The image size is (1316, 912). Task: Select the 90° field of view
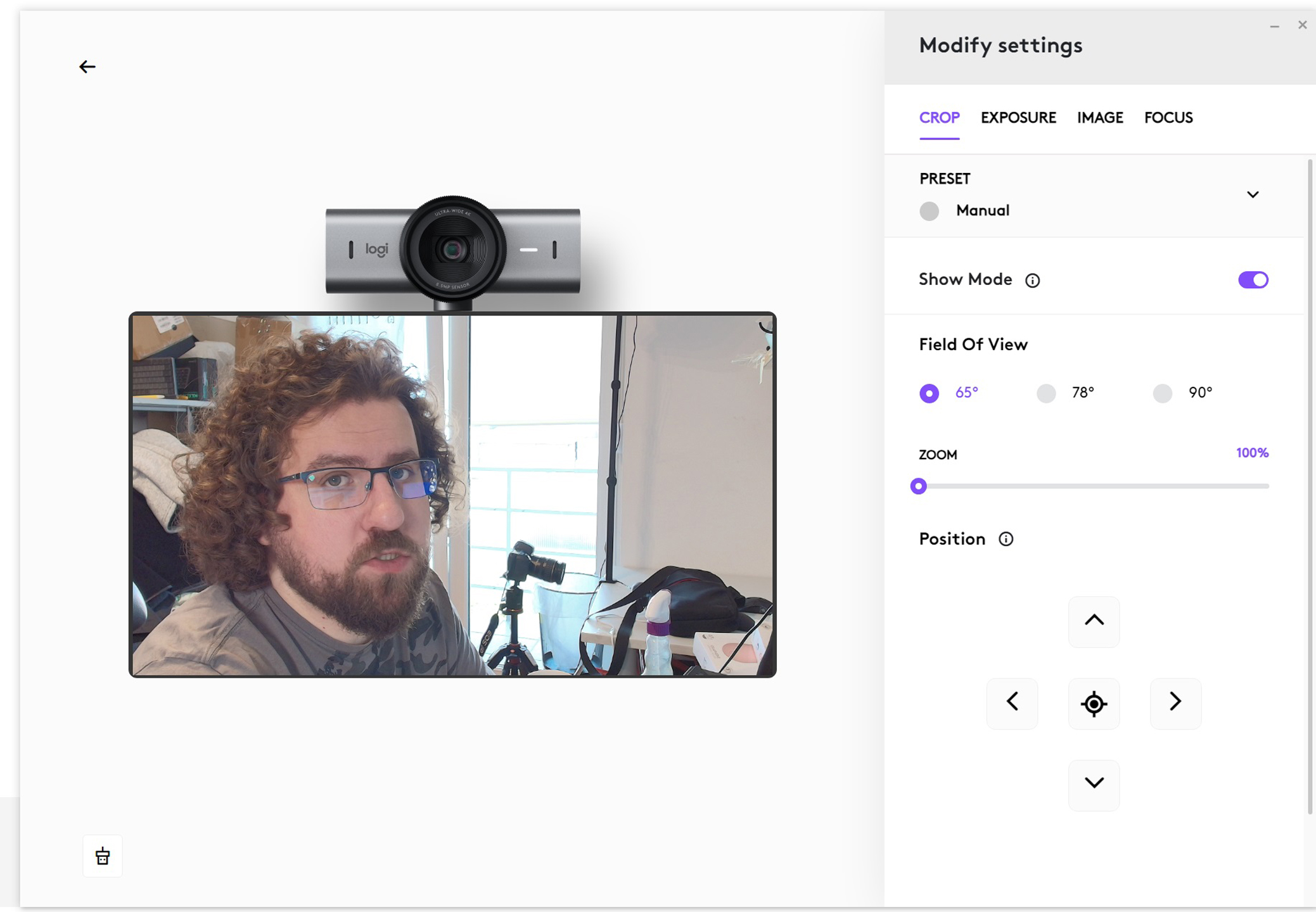[x=1163, y=393]
